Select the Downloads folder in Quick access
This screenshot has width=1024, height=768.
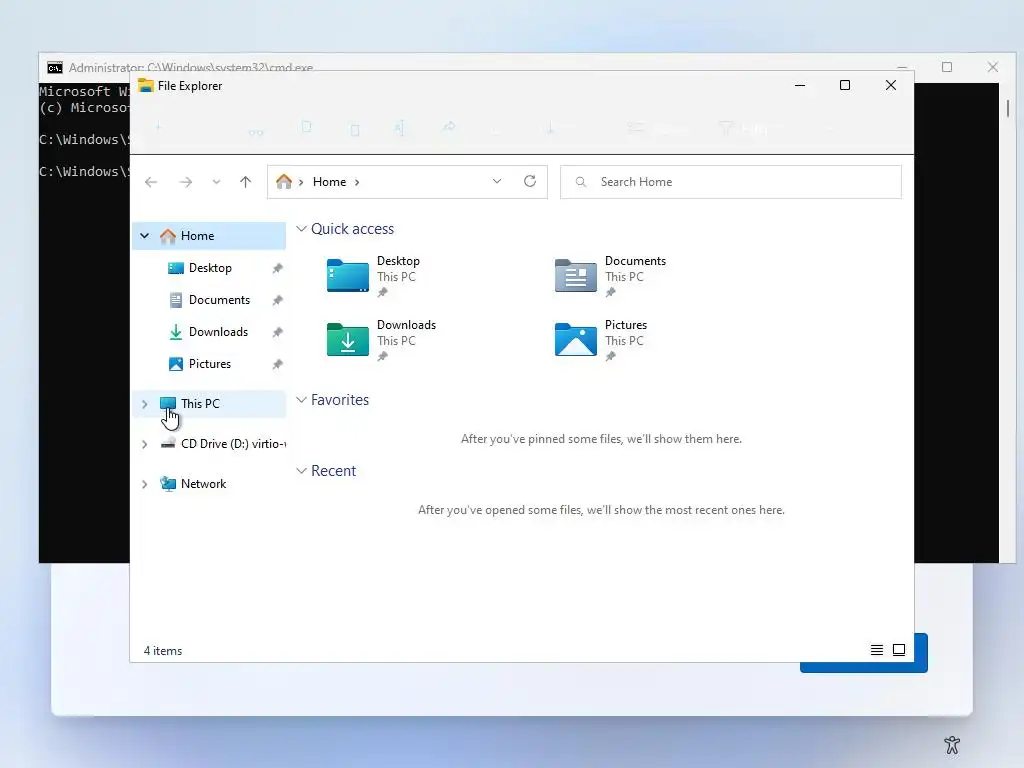pos(382,340)
